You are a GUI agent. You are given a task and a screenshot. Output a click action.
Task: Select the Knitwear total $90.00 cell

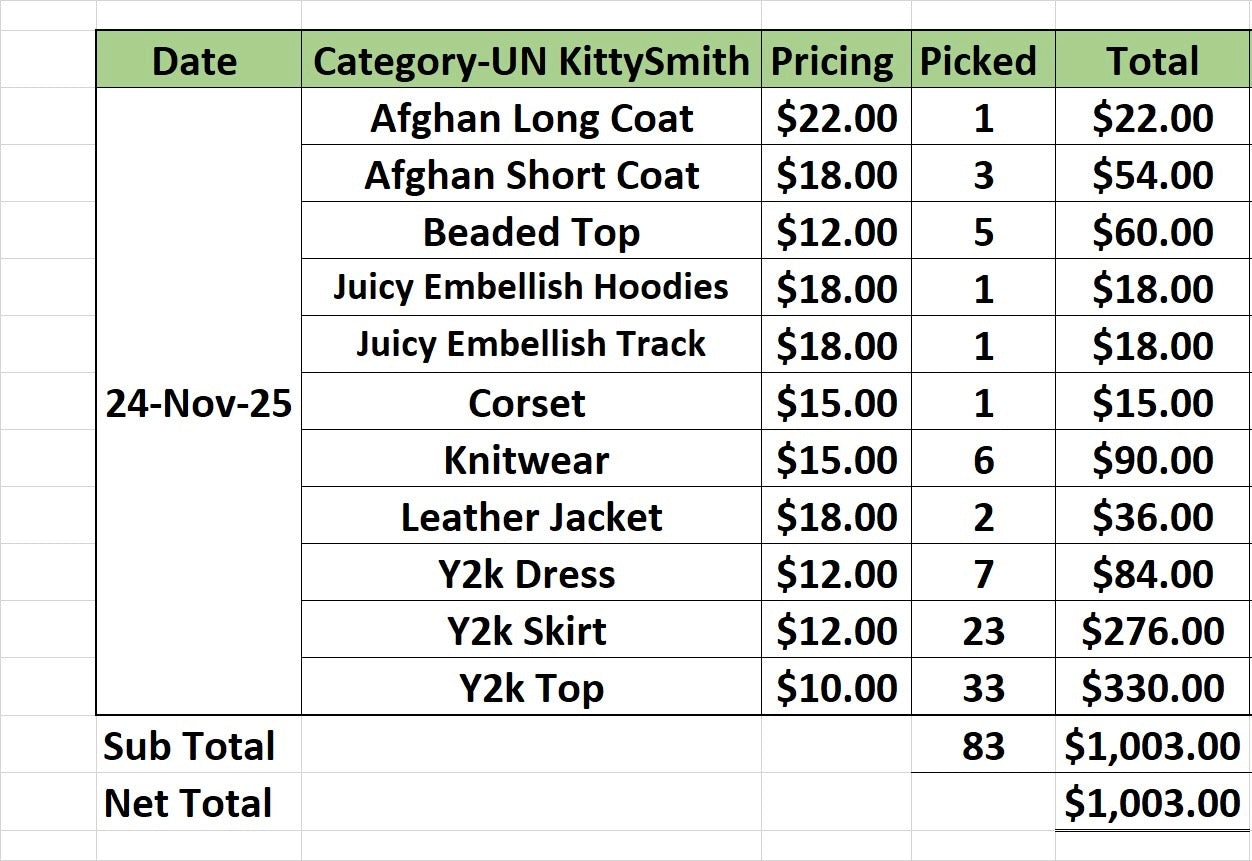click(1153, 459)
